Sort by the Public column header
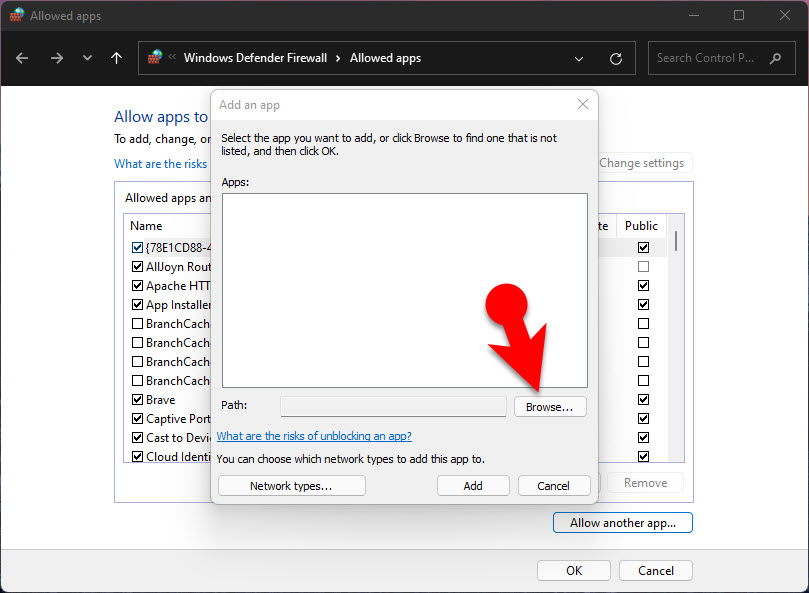 (x=641, y=226)
